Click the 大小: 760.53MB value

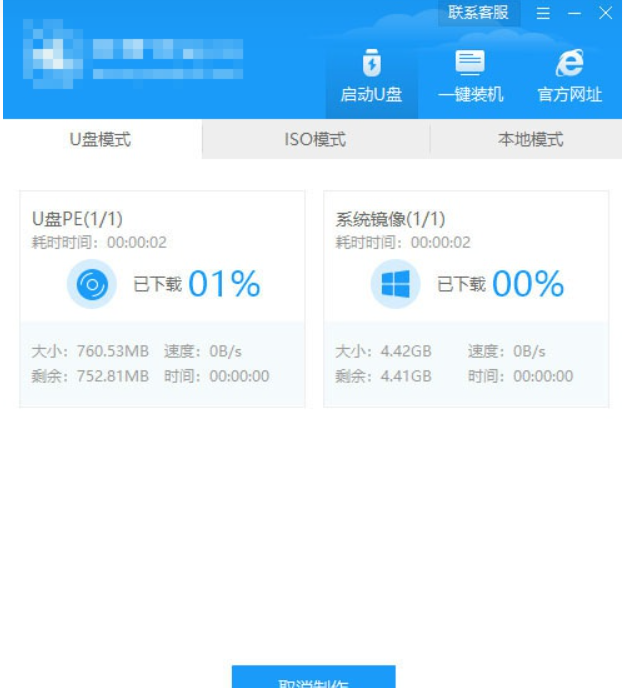tap(90, 351)
